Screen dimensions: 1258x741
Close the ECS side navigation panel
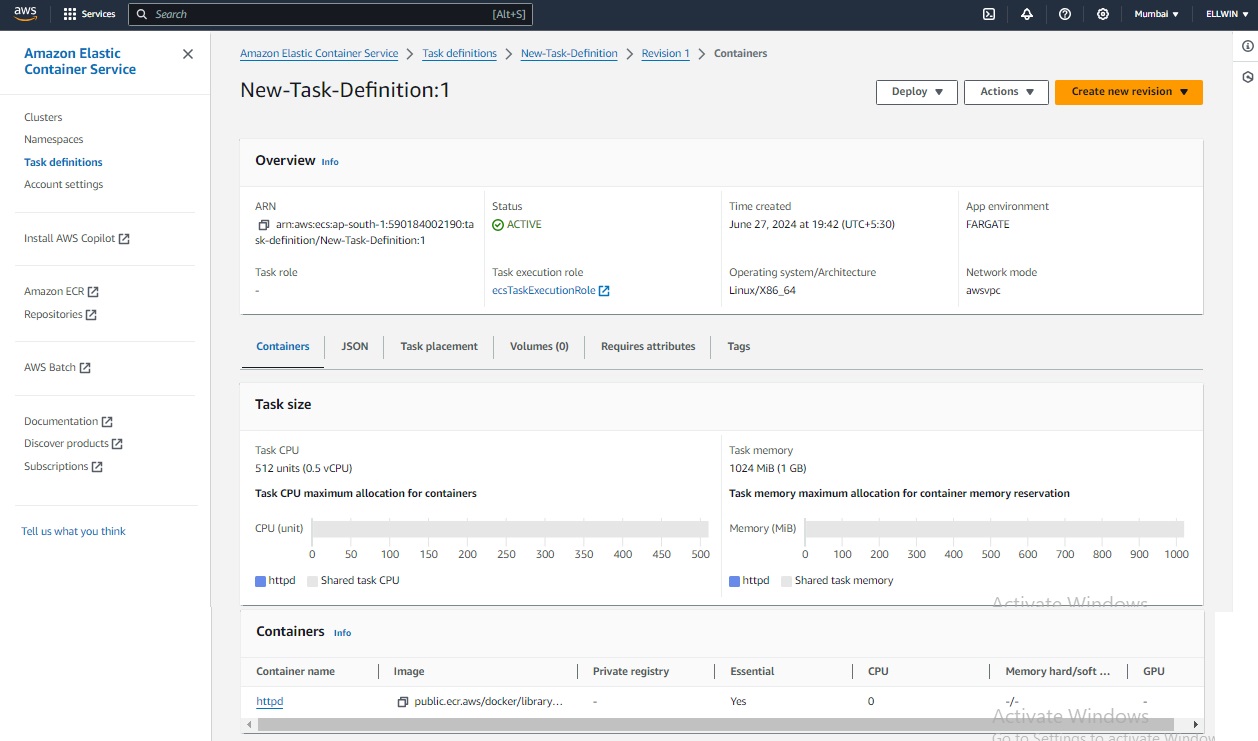pyautogui.click(x=188, y=54)
